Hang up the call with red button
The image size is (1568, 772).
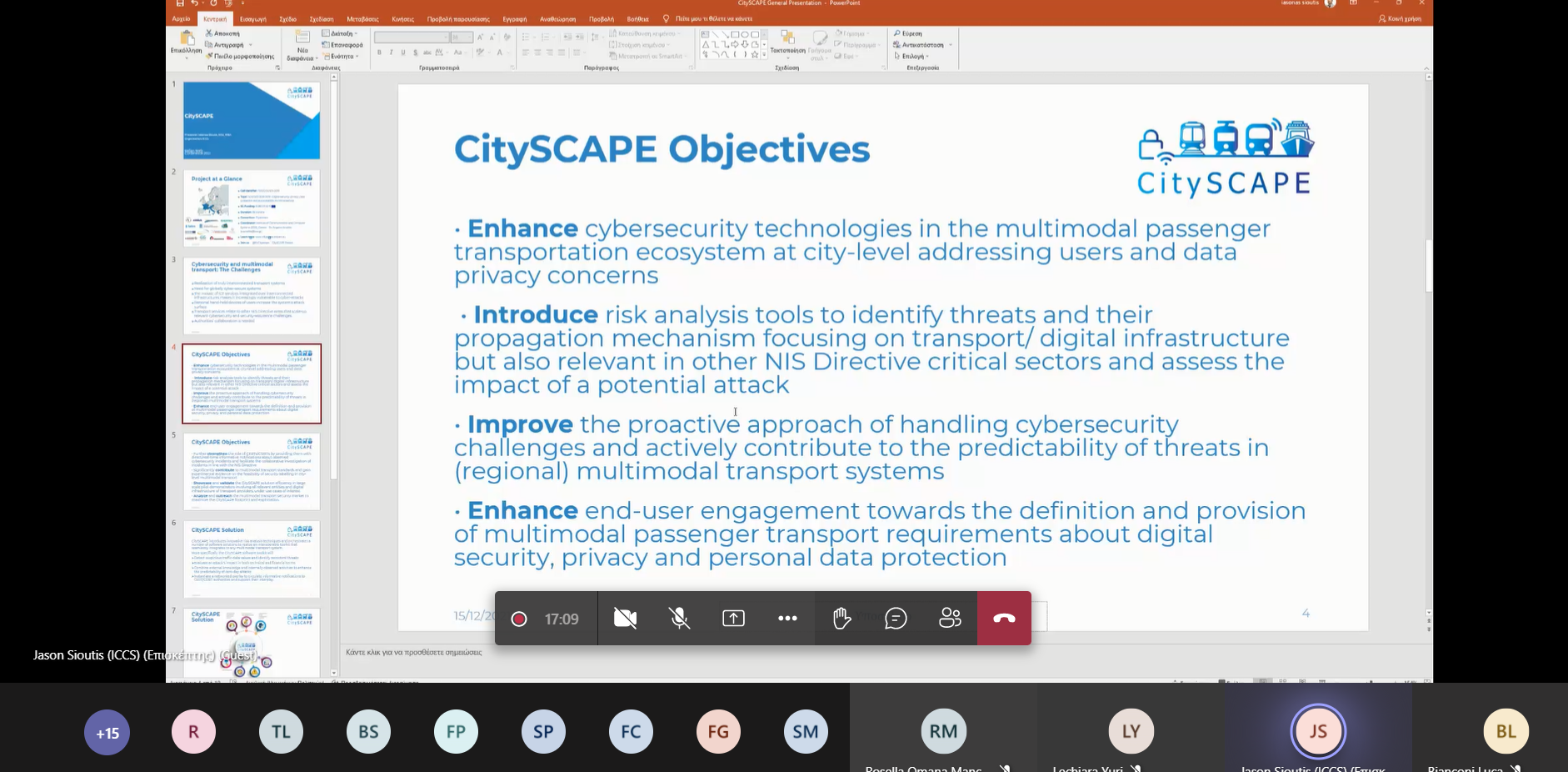coord(1004,619)
